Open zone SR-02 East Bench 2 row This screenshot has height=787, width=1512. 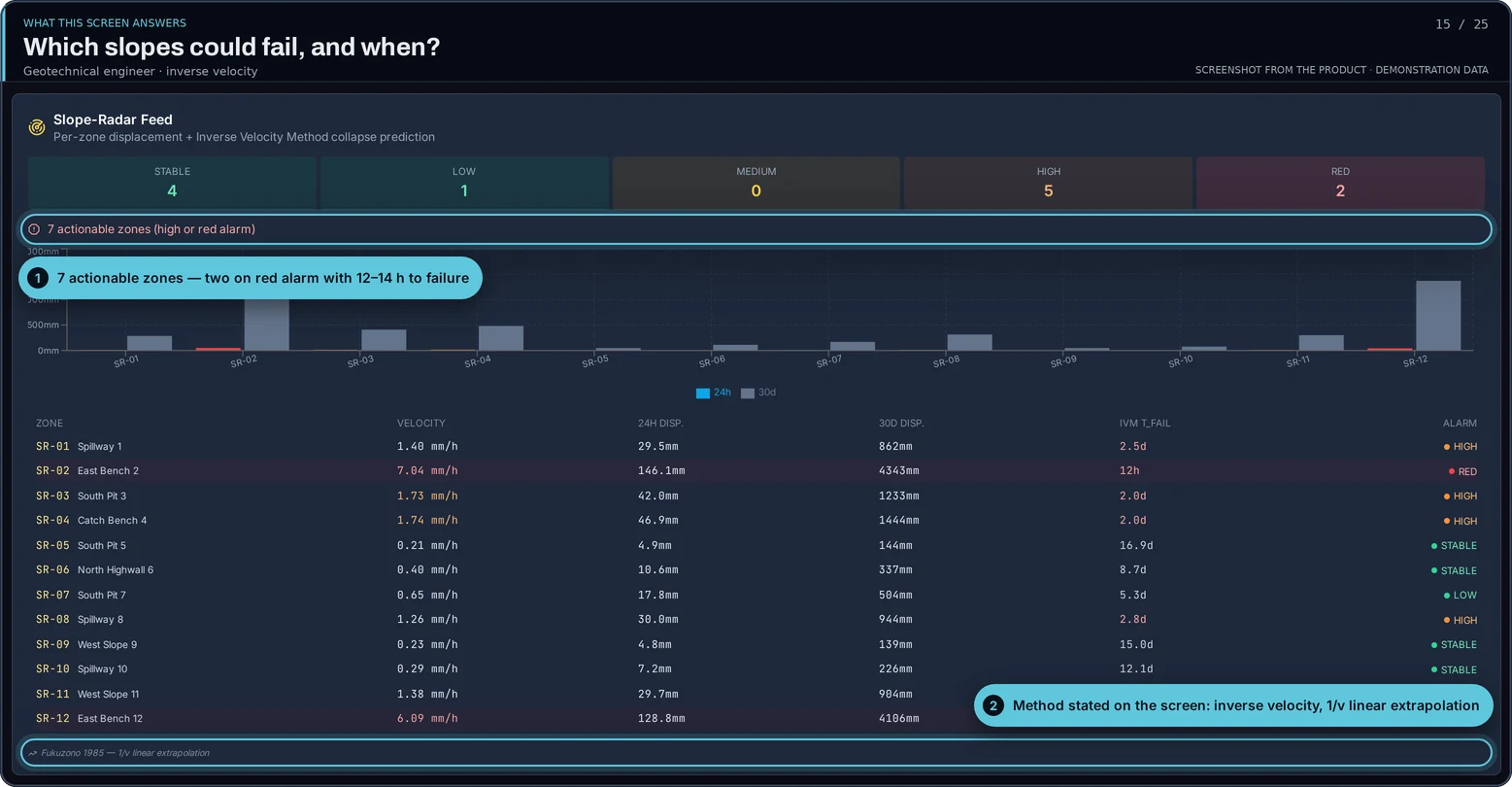[756, 470]
